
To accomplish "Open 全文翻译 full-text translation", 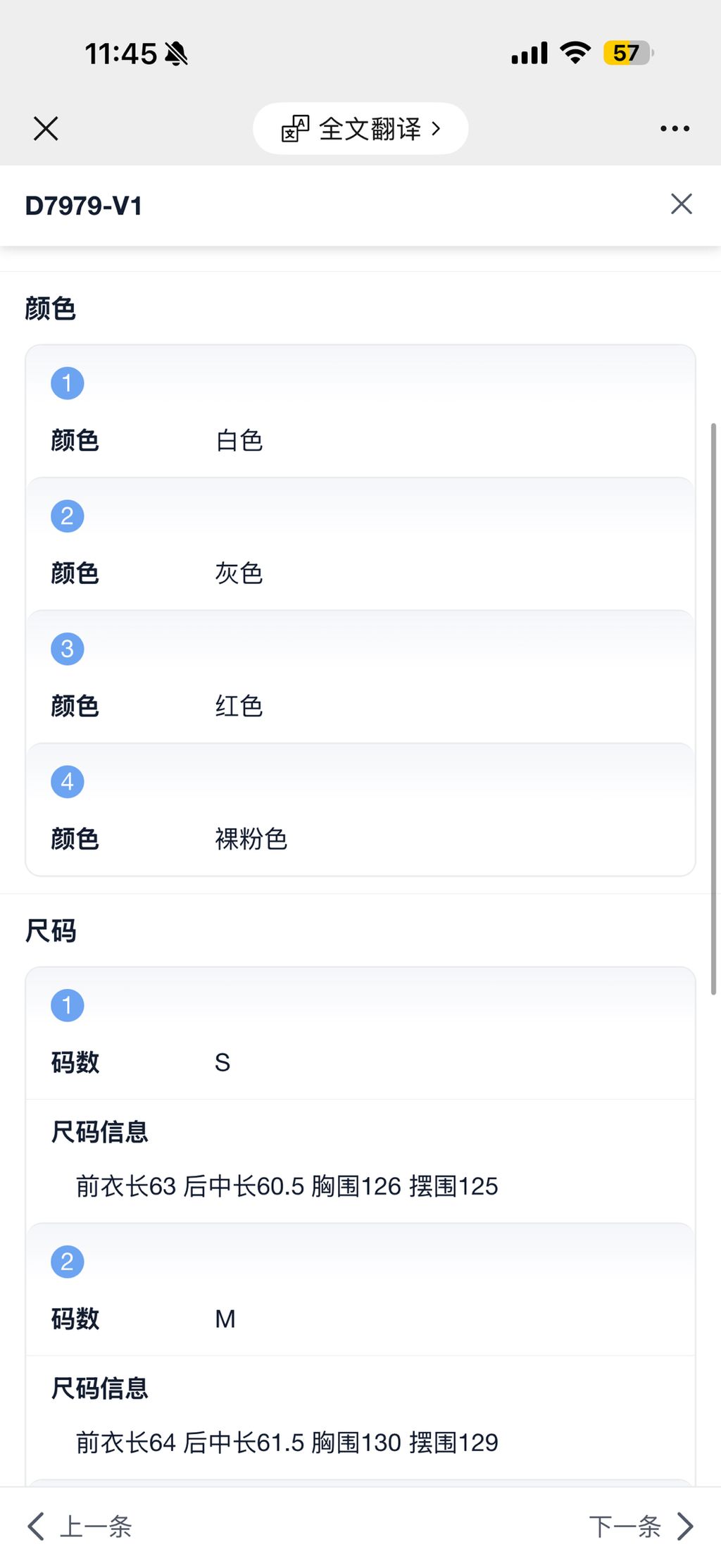I will click(x=370, y=129).
